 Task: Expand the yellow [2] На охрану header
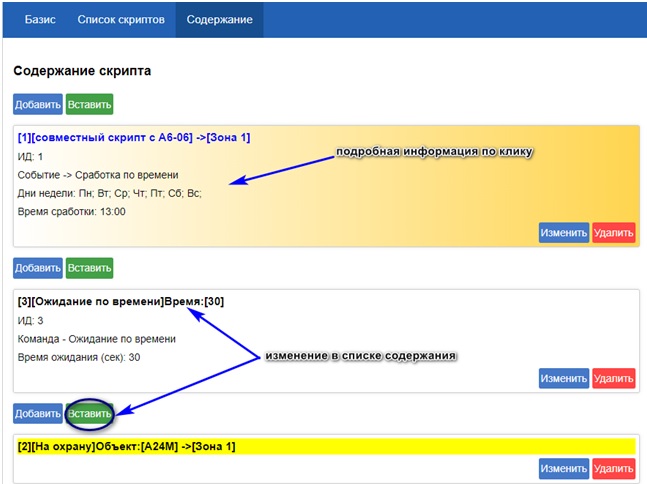(126, 446)
